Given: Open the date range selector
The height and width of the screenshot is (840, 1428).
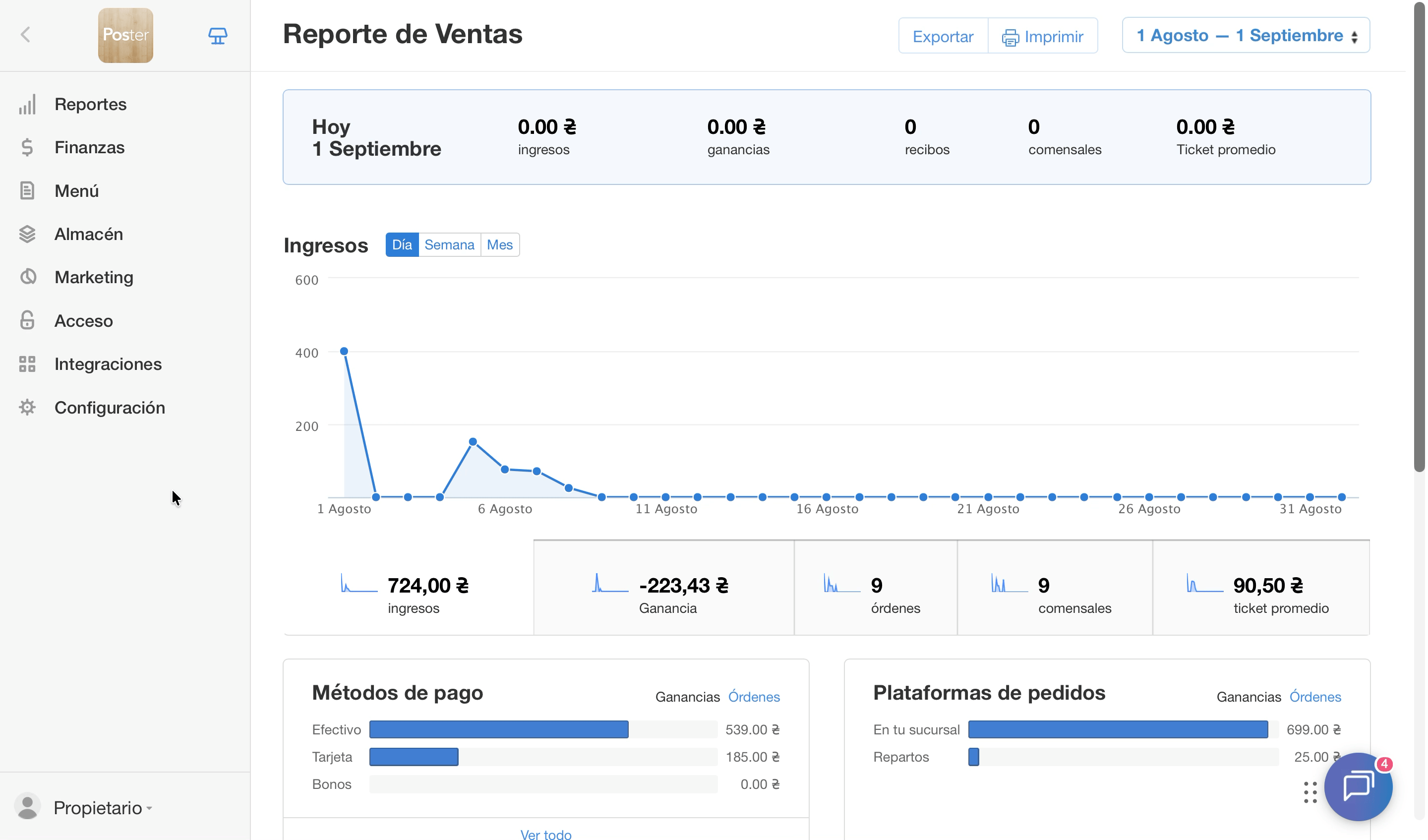Looking at the screenshot, I should click(x=1246, y=35).
